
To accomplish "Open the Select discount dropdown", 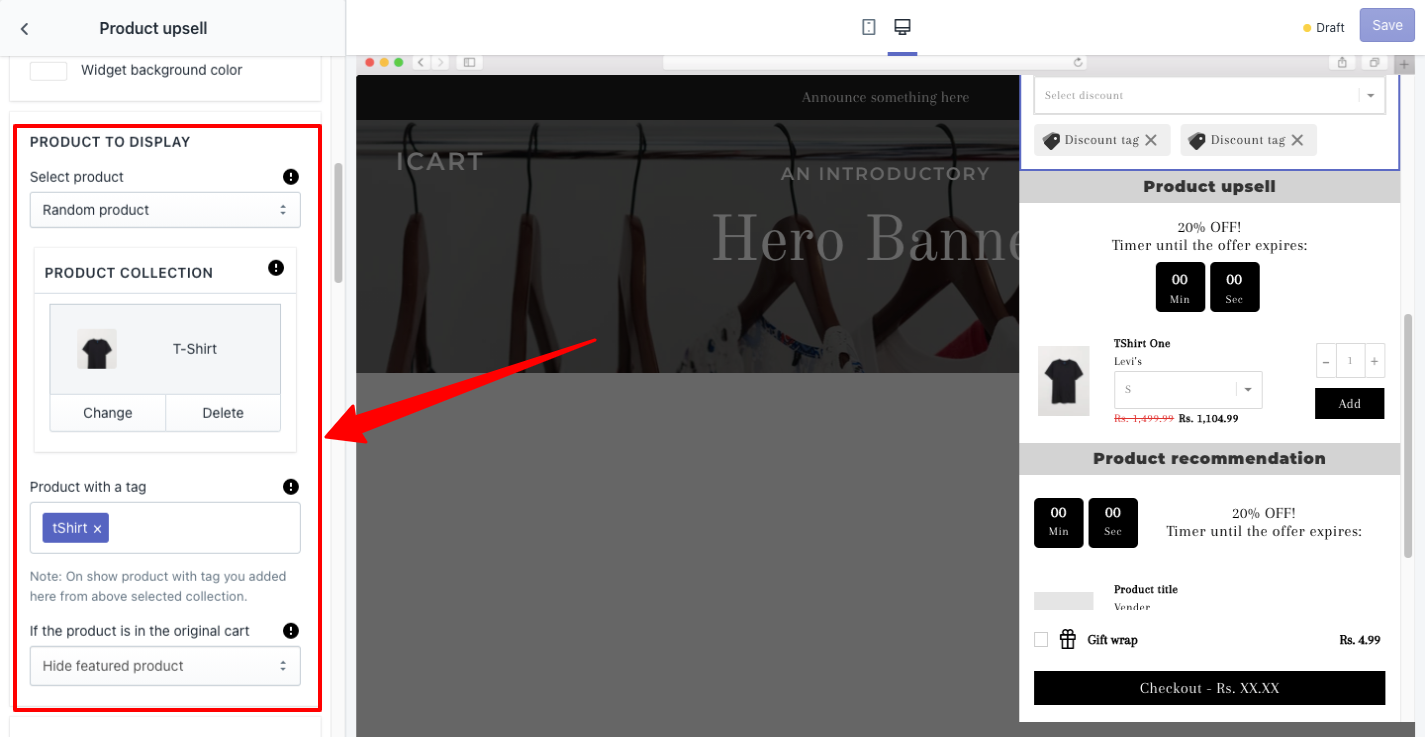I will [1209, 95].
